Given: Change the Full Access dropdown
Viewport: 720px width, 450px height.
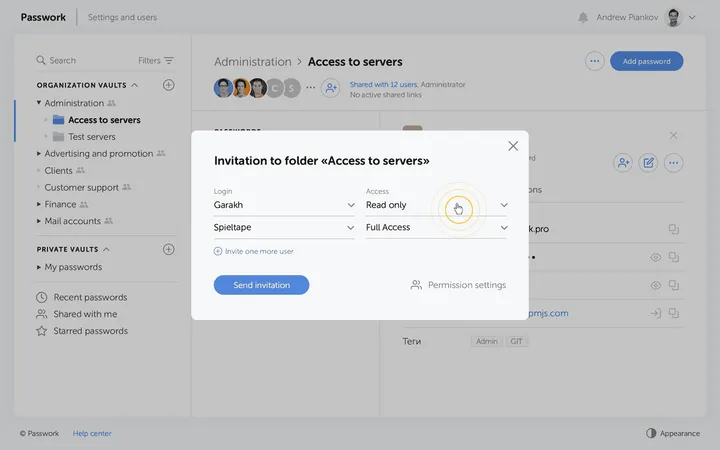Looking at the screenshot, I should pyautogui.click(x=437, y=227).
